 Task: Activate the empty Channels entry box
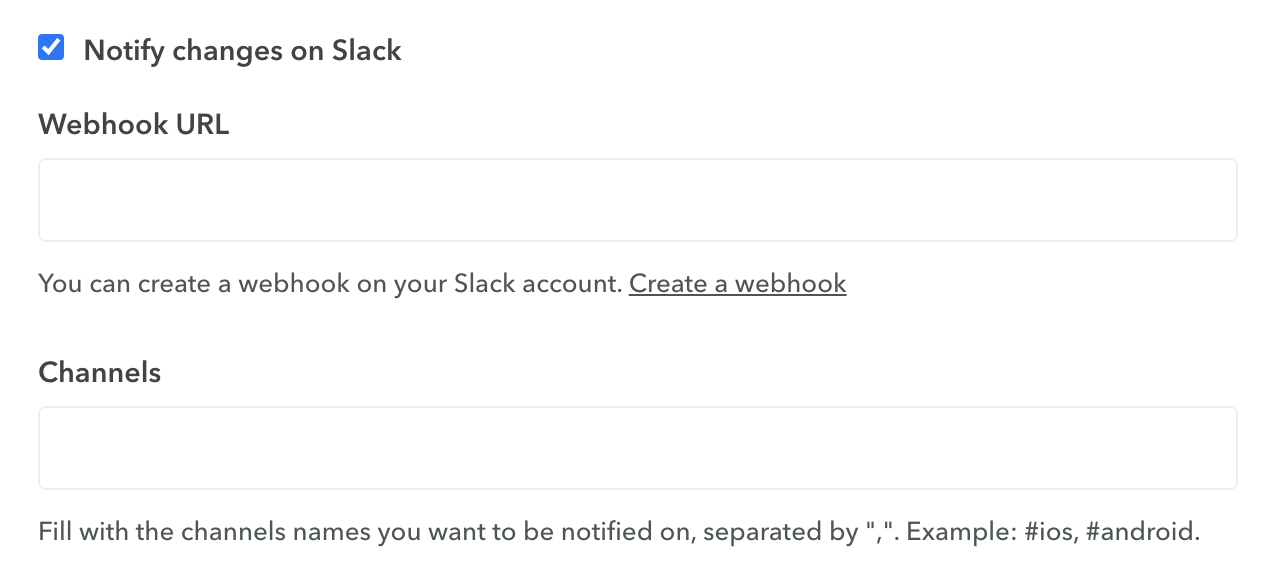638,447
